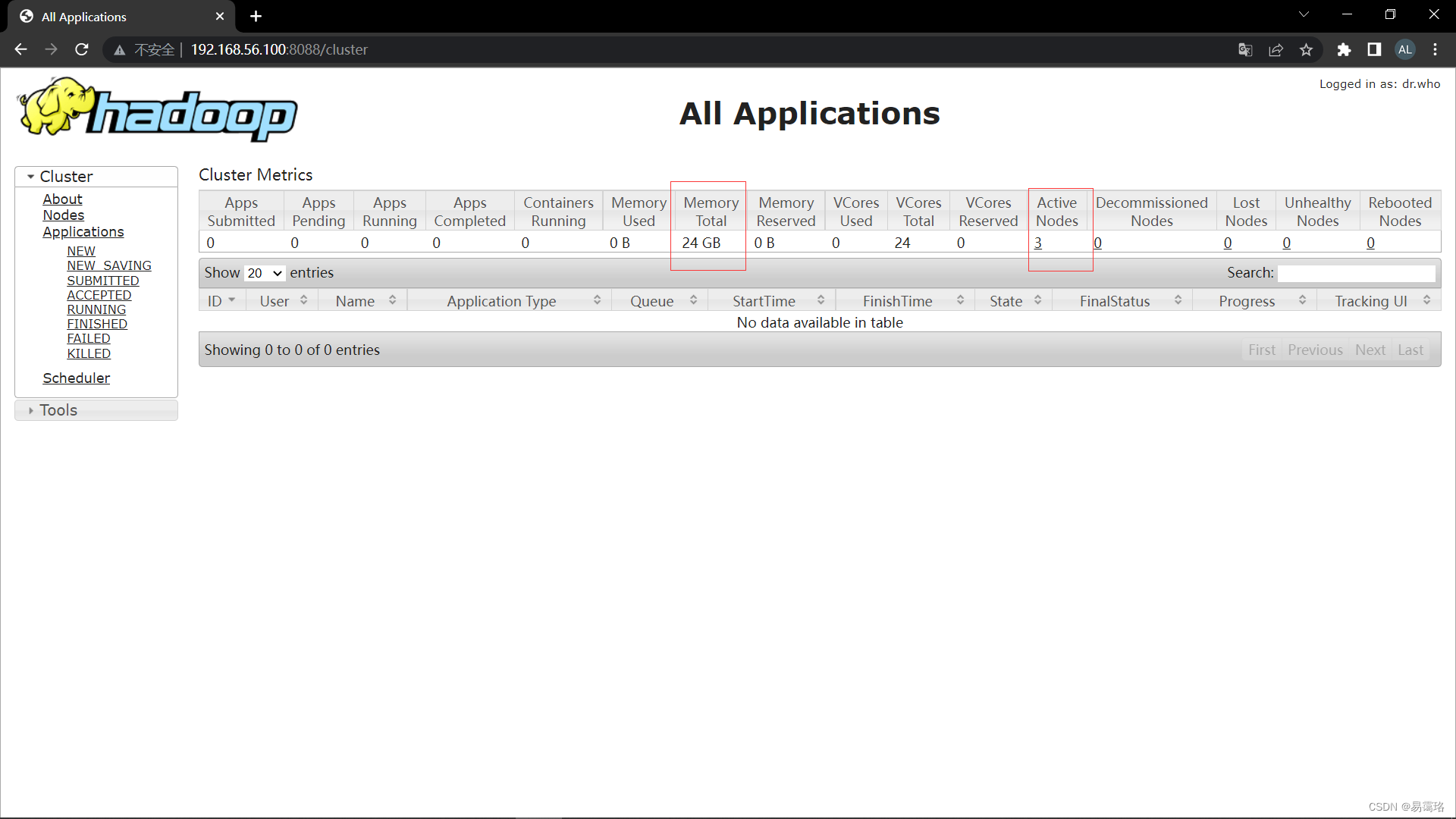Open the Show entries count dropdown

click(x=265, y=273)
